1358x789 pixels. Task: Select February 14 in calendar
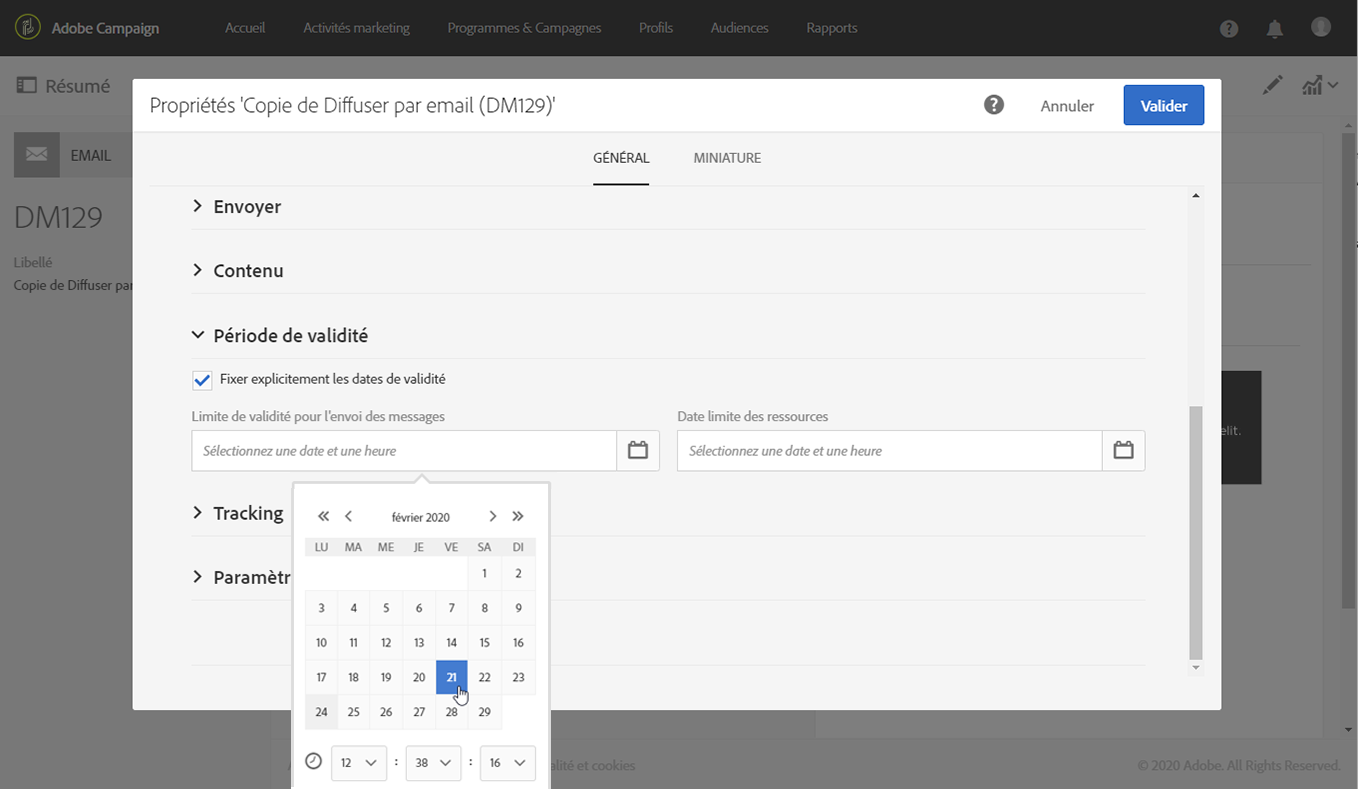click(x=452, y=643)
